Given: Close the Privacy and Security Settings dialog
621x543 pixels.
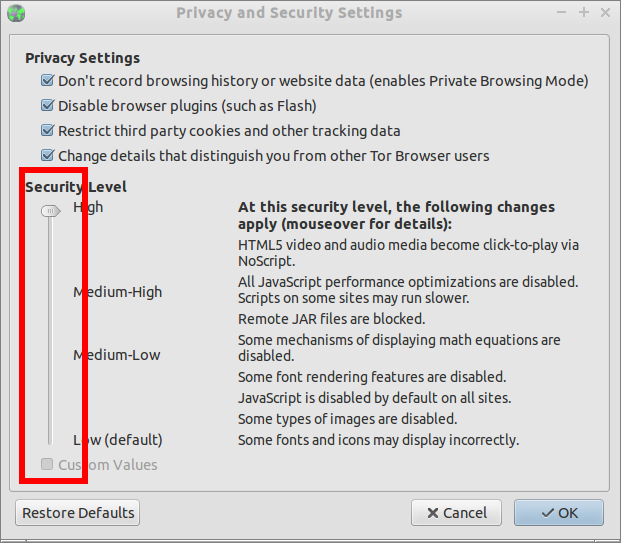Looking at the screenshot, I should 605,13.
